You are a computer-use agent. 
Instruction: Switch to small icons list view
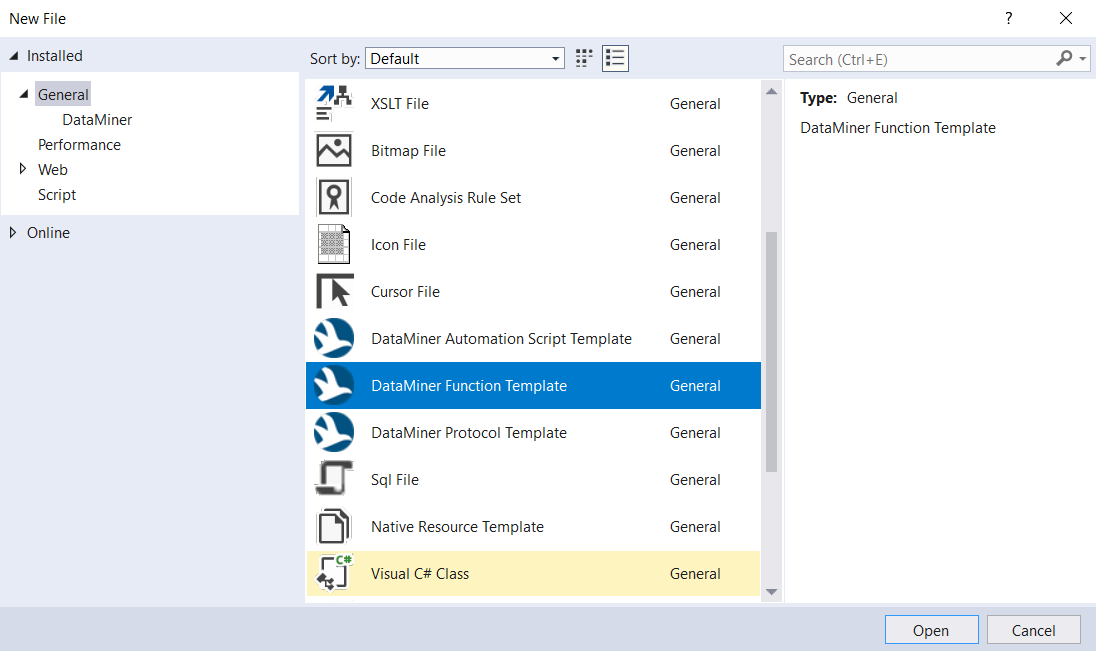(615, 58)
